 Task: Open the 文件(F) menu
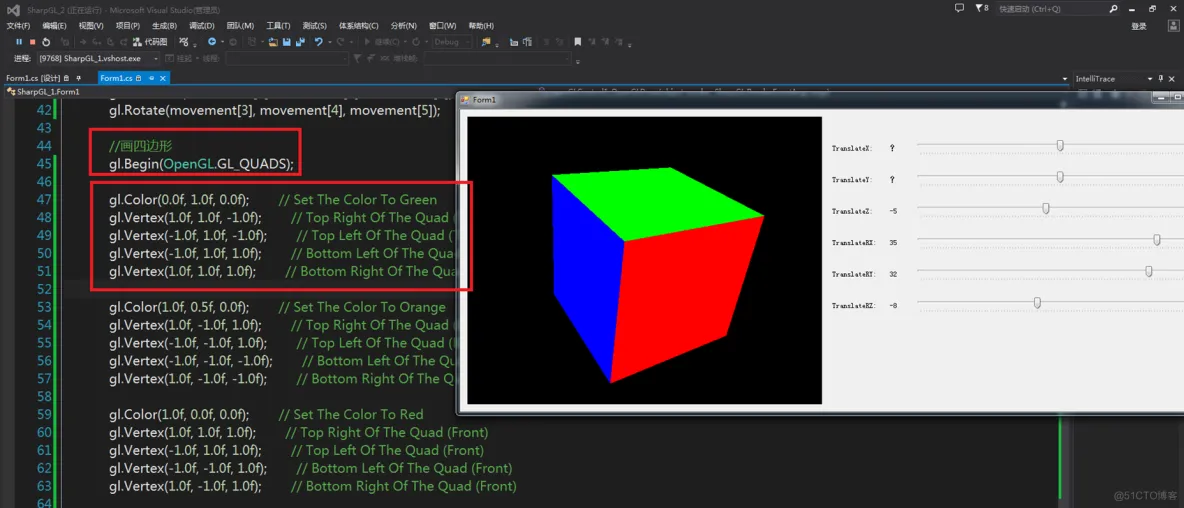click(18, 26)
